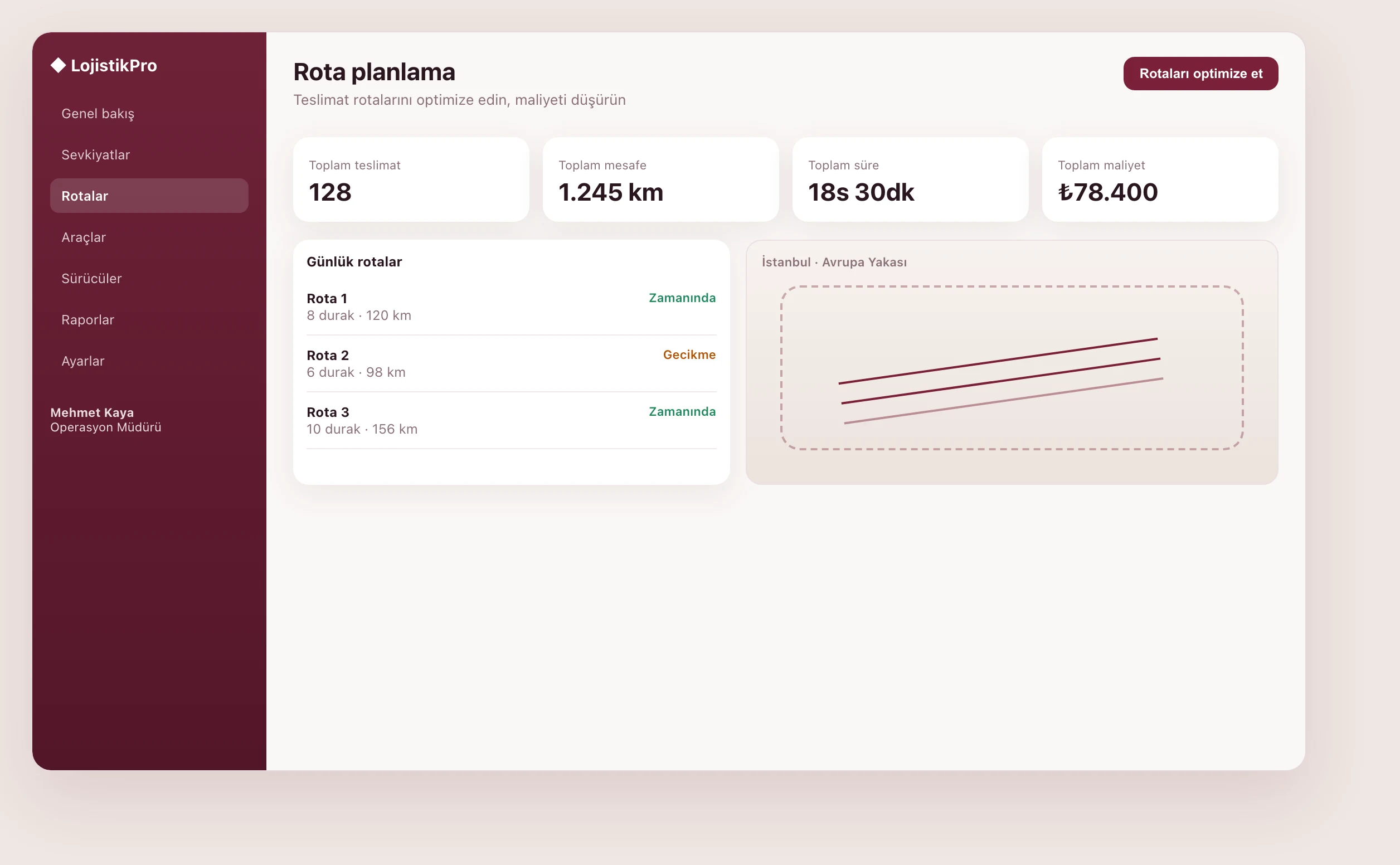The height and width of the screenshot is (865, 1400).
Task: Go to Sevkiyatlar in the sidebar
Action: point(149,154)
